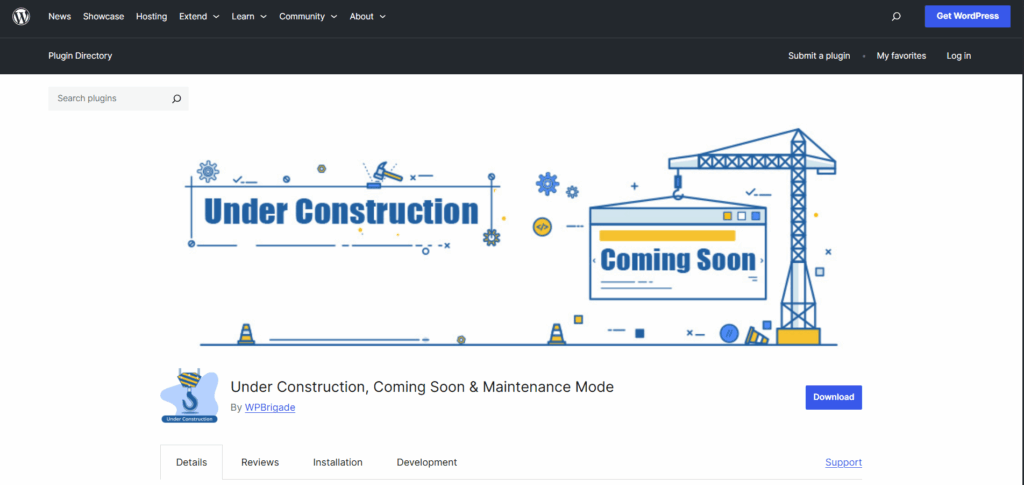
Task: Open the site search magnifier icon in header
Action: tap(896, 16)
